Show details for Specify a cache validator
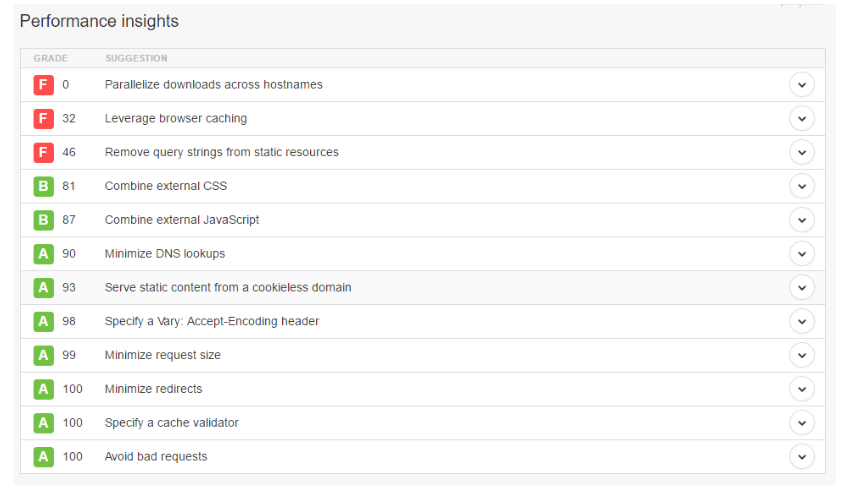This screenshot has width=849, height=497. [801, 423]
